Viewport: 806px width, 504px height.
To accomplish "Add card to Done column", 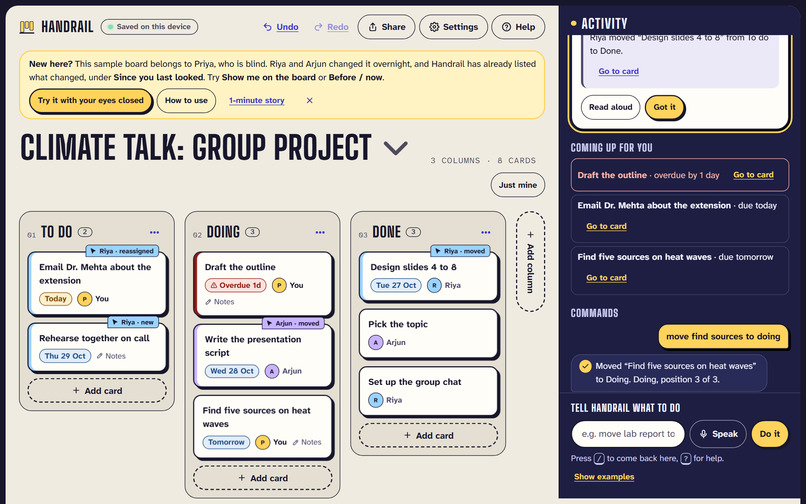I will point(428,436).
